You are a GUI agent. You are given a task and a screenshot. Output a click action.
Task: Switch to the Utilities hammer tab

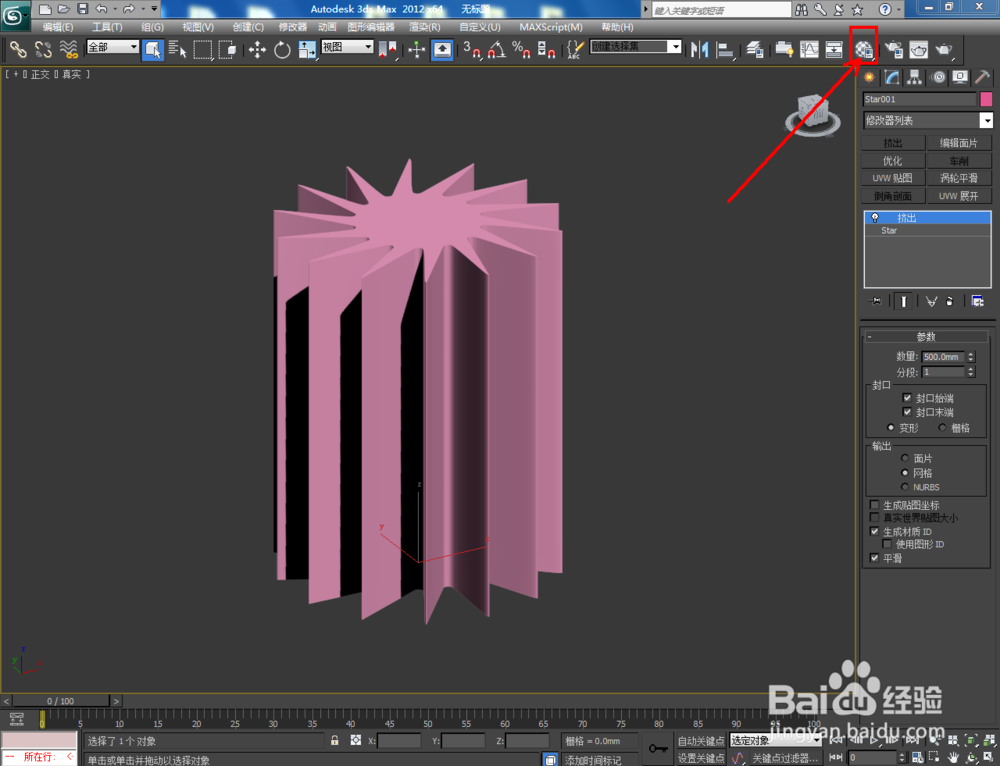click(x=982, y=78)
